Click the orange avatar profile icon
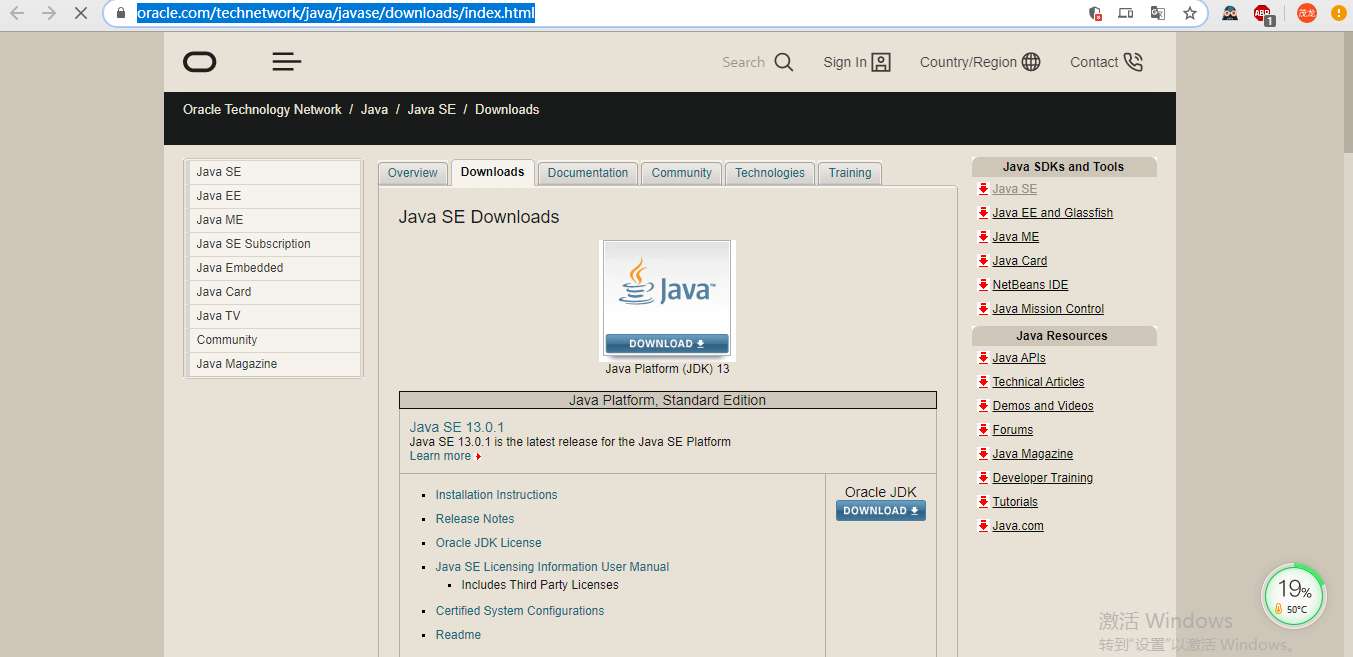This screenshot has width=1353, height=657. click(x=1307, y=13)
